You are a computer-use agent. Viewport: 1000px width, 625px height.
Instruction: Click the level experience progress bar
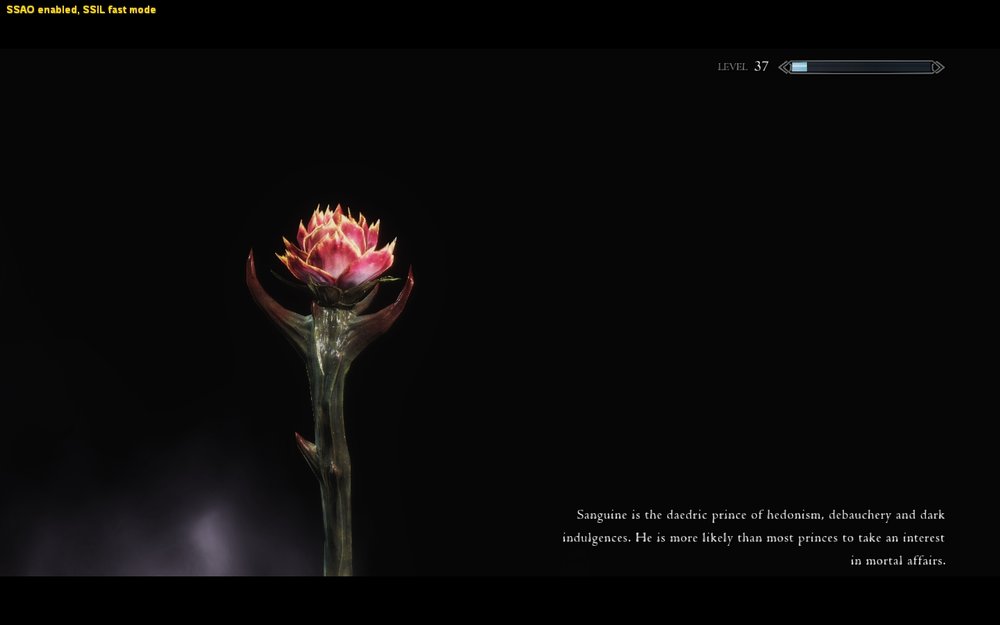click(861, 67)
